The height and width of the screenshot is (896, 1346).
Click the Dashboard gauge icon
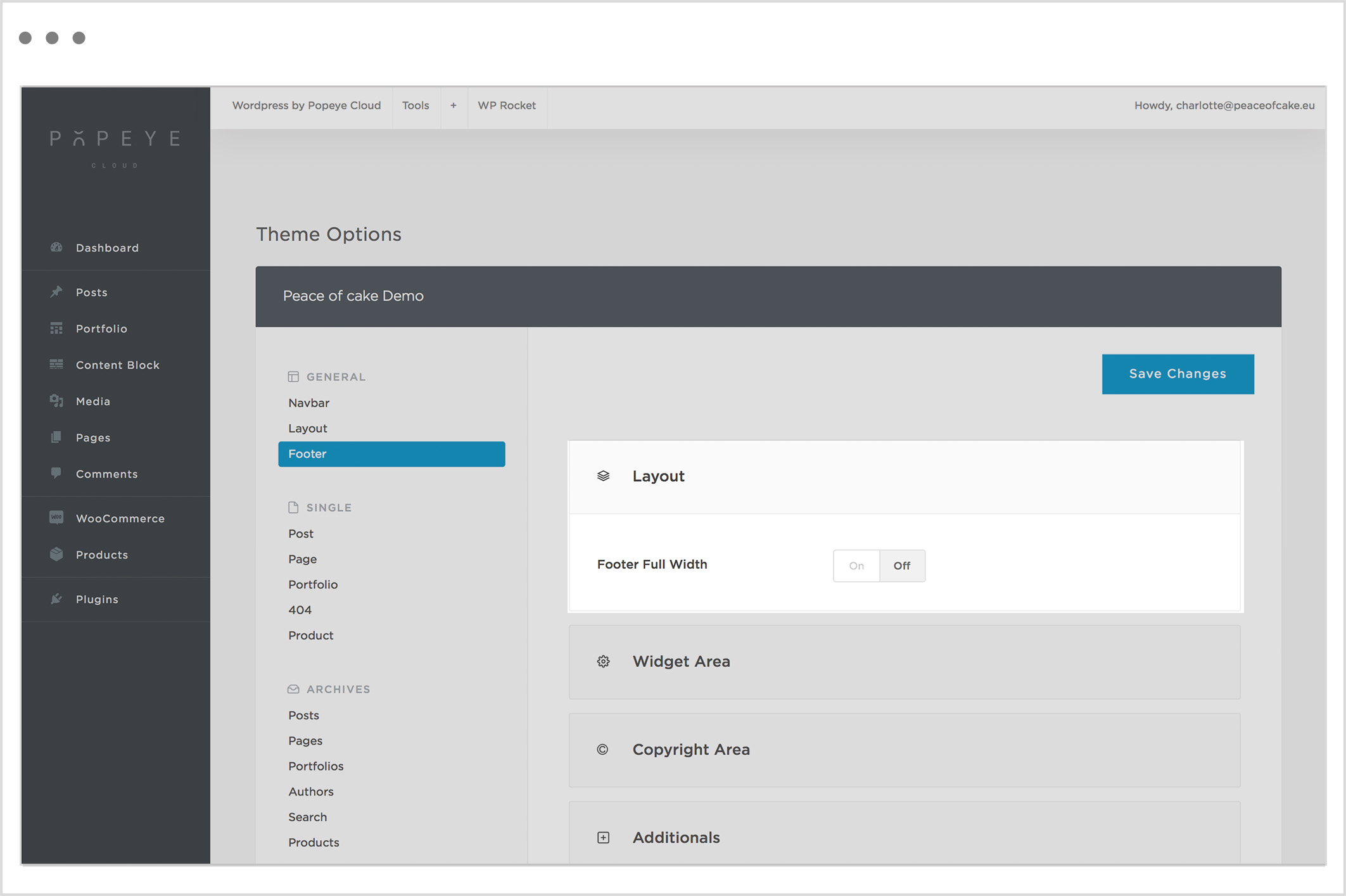(x=56, y=248)
